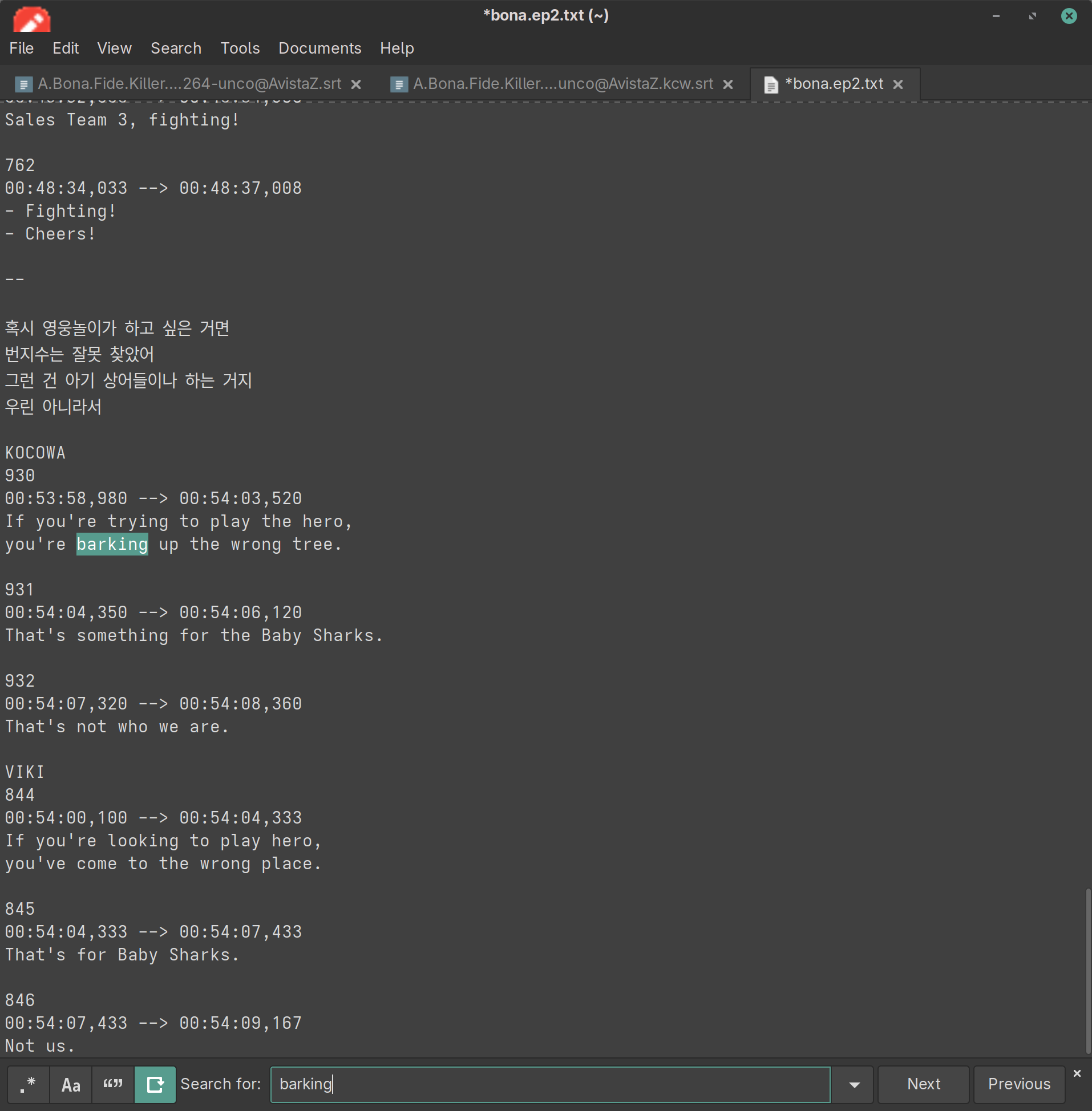Viewport: 1092px width, 1111px height.
Task: Click the document icon on AvistaZ.srt tab
Action: tap(23, 85)
